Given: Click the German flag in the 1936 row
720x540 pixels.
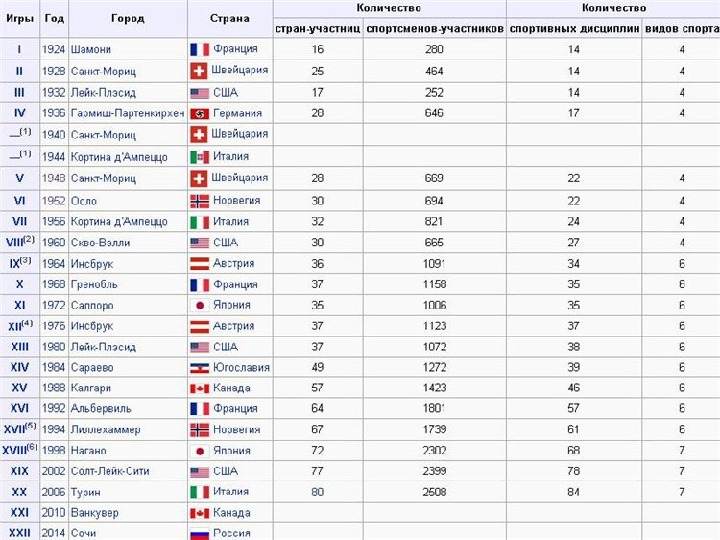Looking at the screenshot, I should [x=199, y=113].
